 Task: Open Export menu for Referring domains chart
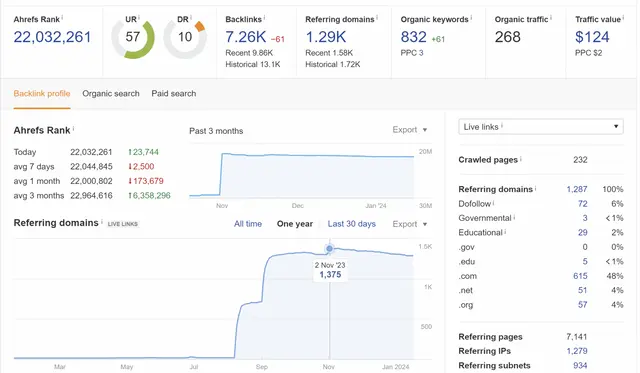tap(410, 224)
